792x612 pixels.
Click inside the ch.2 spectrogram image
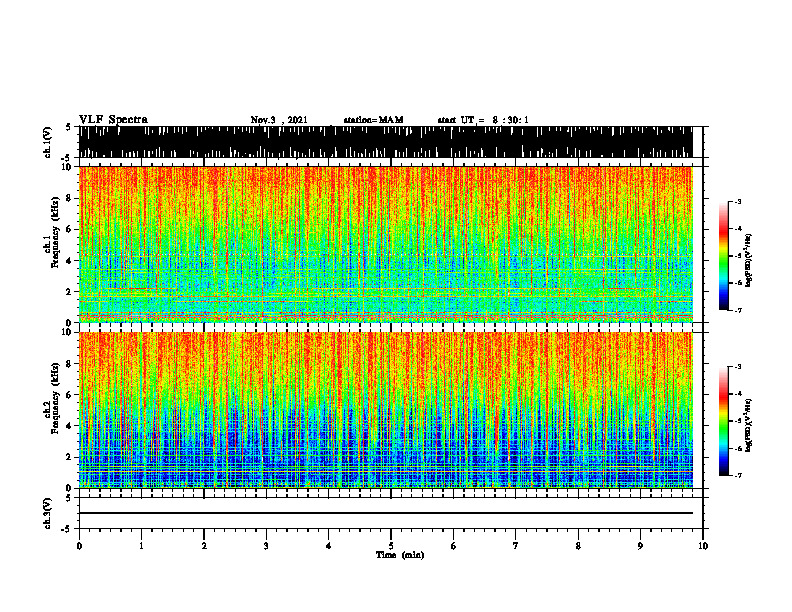tap(385, 410)
